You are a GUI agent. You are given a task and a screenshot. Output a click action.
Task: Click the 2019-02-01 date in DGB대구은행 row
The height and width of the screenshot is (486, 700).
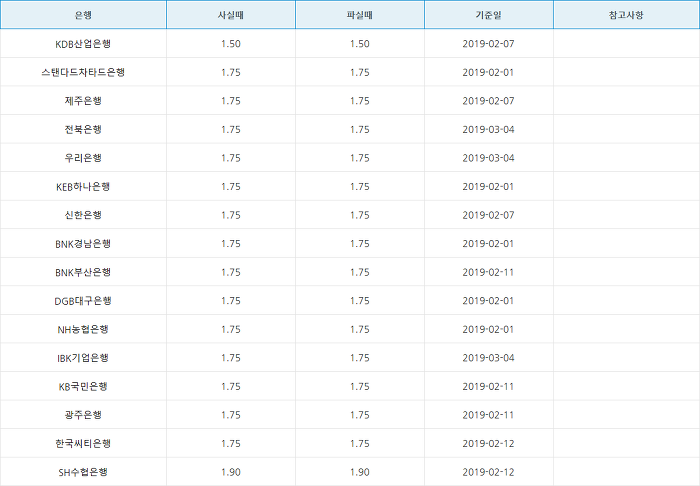(488, 301)
